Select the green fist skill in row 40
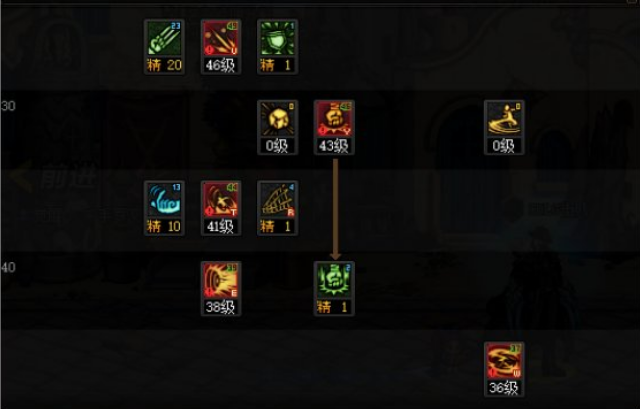Viewport: 640px width, 409px height. pyautogui.click(x=334, y=281)
